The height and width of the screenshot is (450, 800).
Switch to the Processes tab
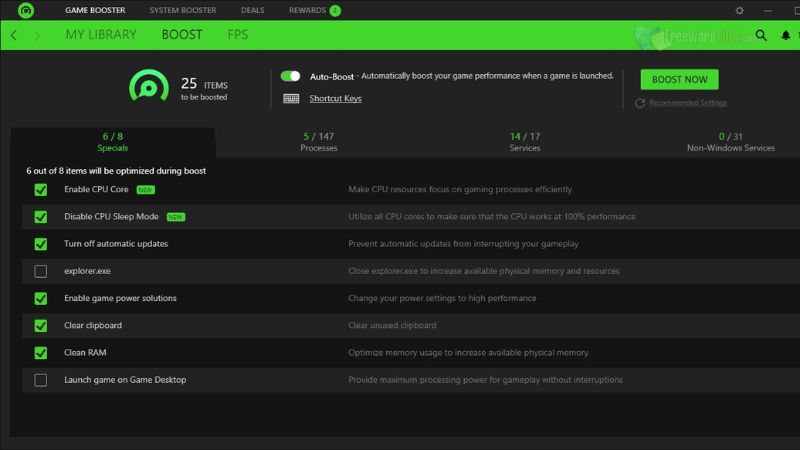[319, 142]
